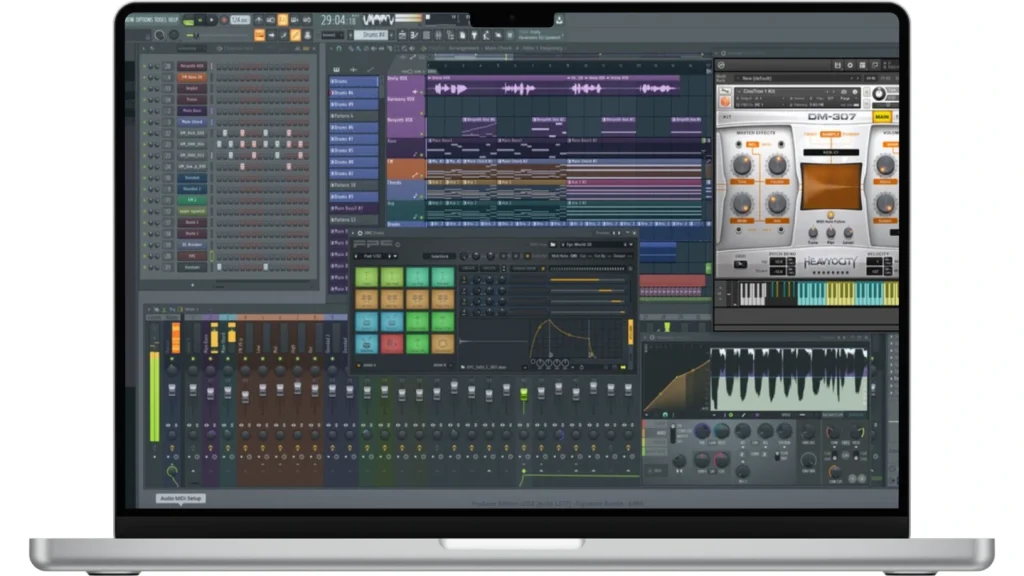Click the piano icon above the pattern list
The height and width of the screenshot is (576, 1024).
click(337, 69)
